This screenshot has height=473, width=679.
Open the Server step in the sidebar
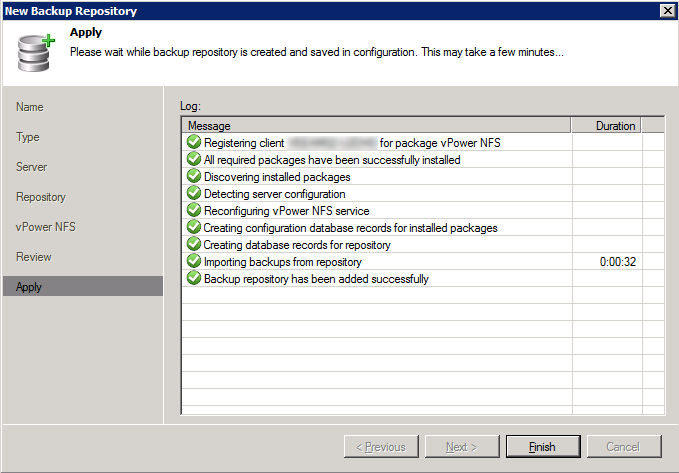tap(32, 167)
